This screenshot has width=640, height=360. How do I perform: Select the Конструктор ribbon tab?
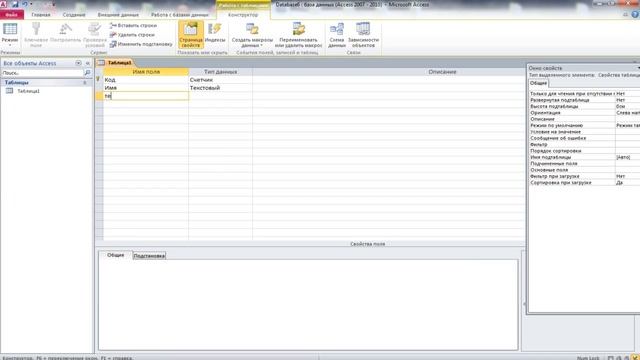point(243,15)
